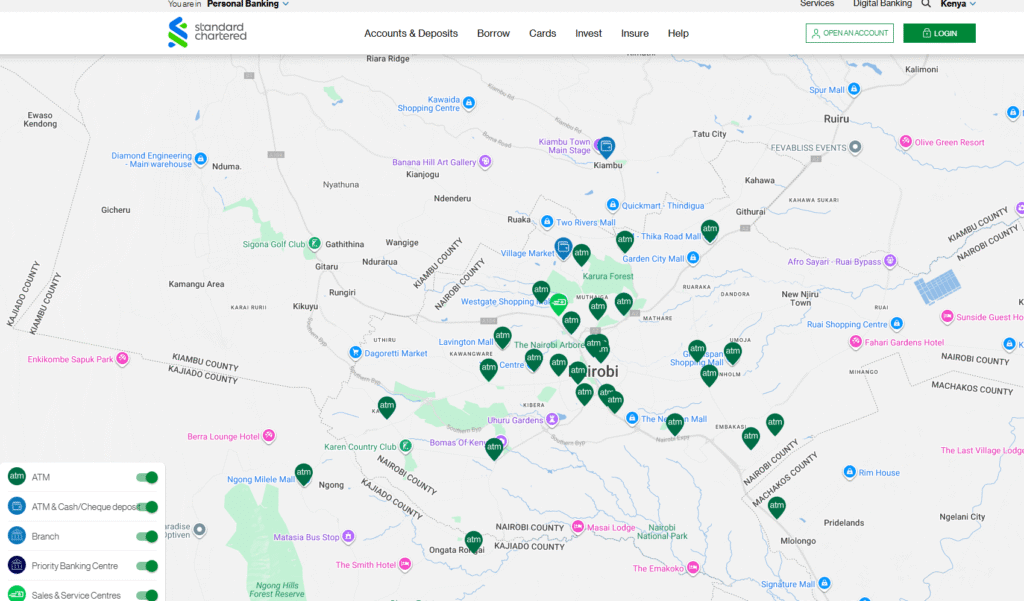The height and width of the screenshot is (601, 1024).
Task: Select the ATM marker at Ongata Rongai
Action: point(473,542)
